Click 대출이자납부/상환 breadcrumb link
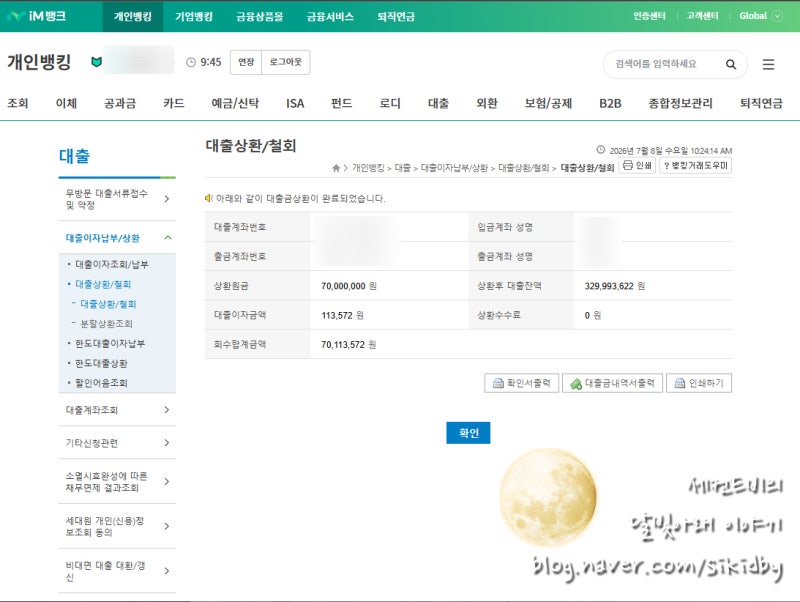The image size is (800, 602). [x=454, y=168]
